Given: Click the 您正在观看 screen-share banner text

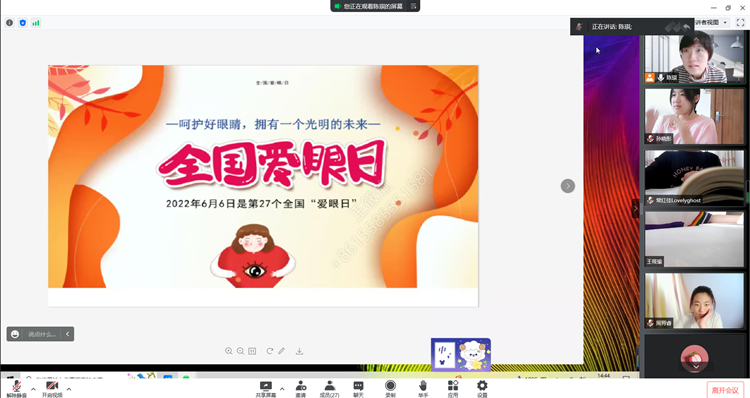Looking at the screenshot, I should (x=373, y=6).
